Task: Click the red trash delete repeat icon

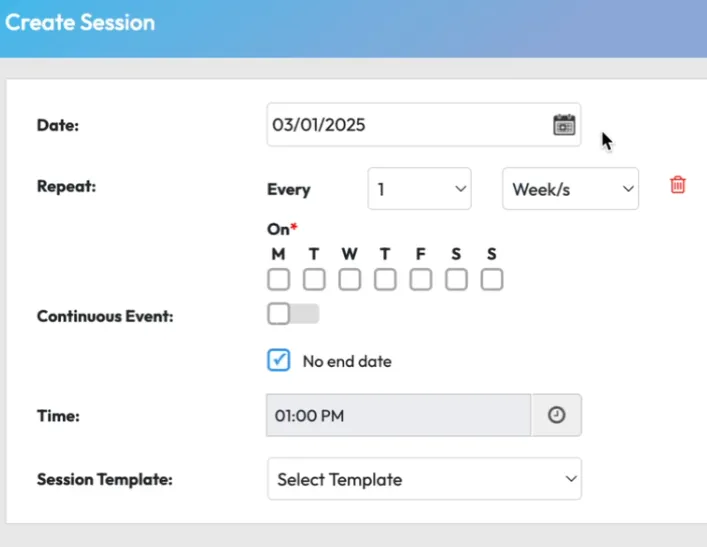Action: pos(678,184)
